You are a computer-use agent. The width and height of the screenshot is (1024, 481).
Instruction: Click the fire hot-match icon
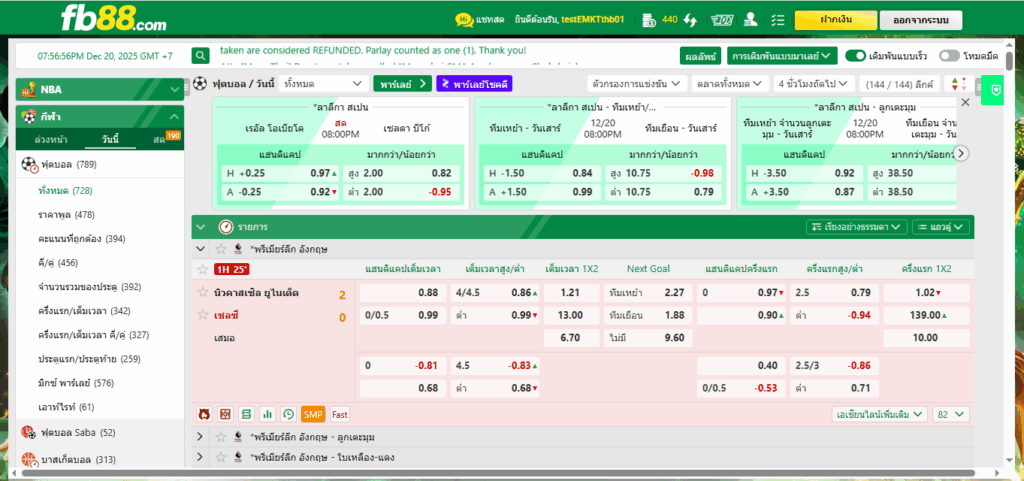pyautogui.click(x=204, y=414)
